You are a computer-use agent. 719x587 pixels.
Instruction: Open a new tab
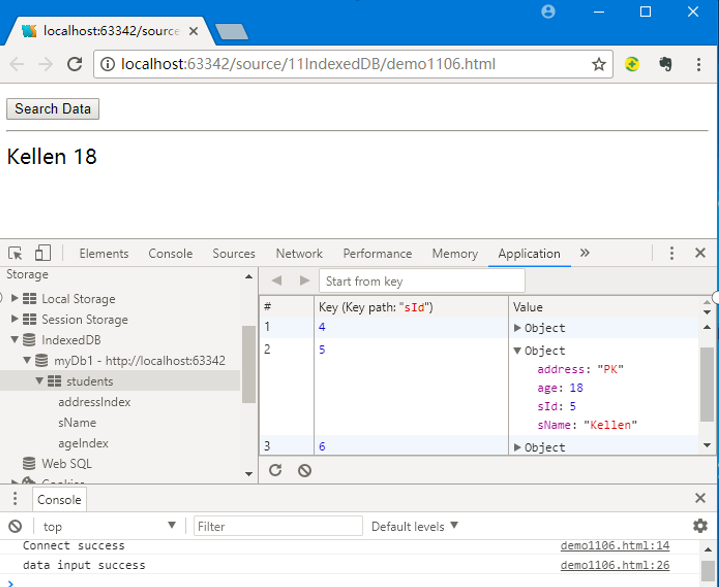coord(232,32)
